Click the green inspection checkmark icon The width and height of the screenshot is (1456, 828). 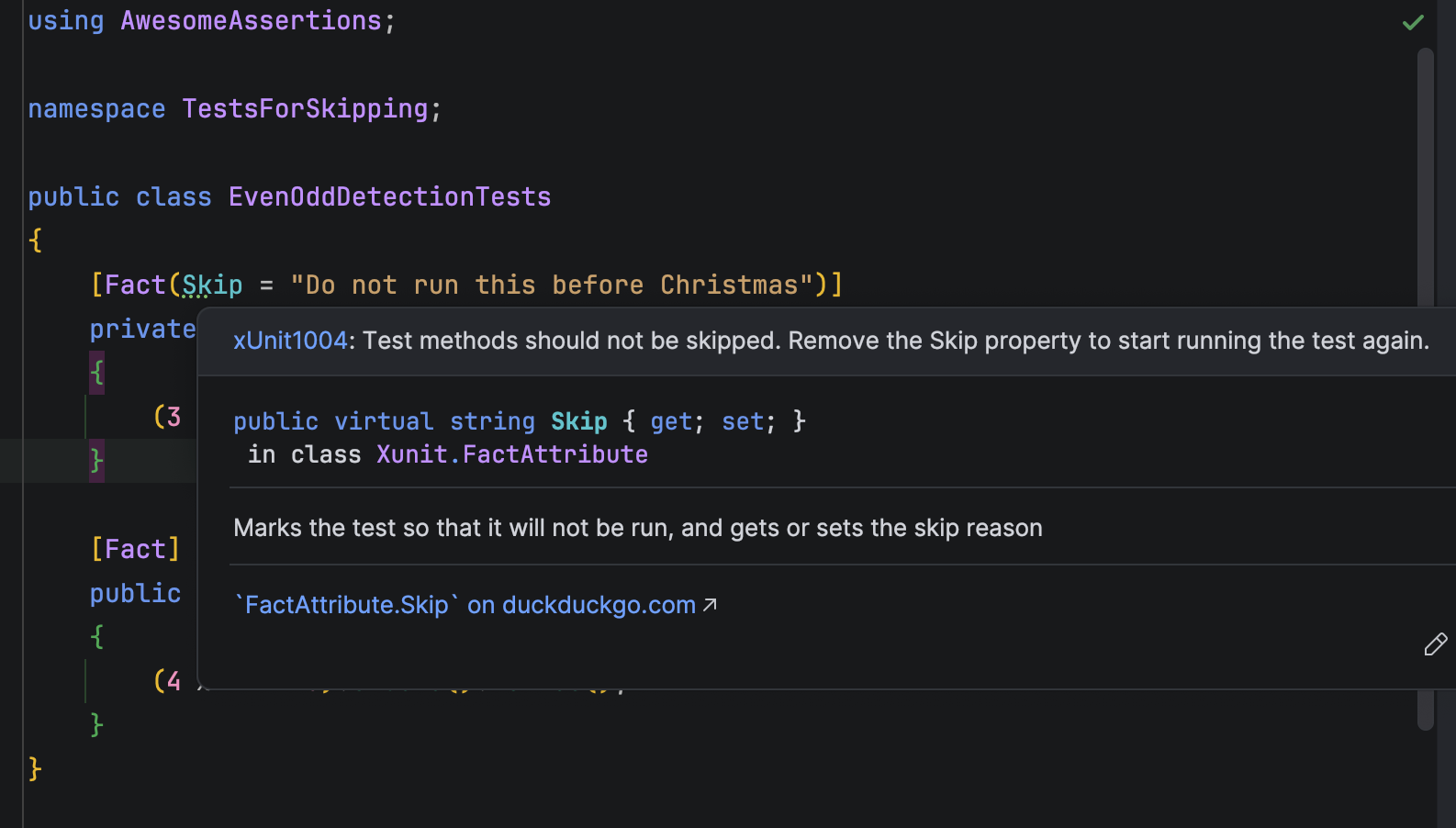pos(1413,22)
